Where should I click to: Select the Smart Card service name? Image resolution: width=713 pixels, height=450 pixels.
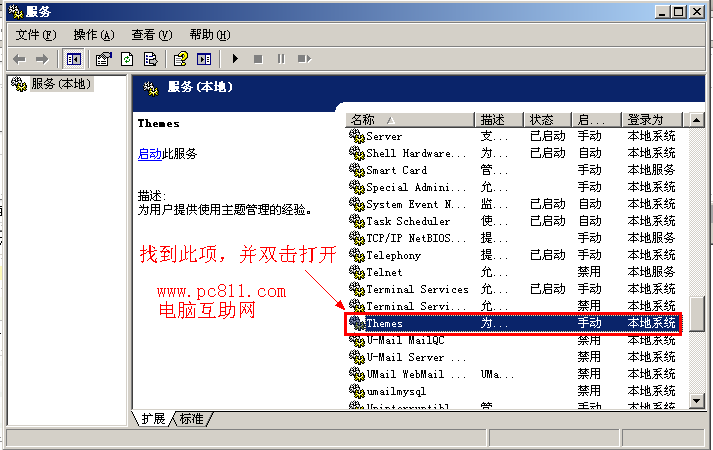tap(397, 170)
